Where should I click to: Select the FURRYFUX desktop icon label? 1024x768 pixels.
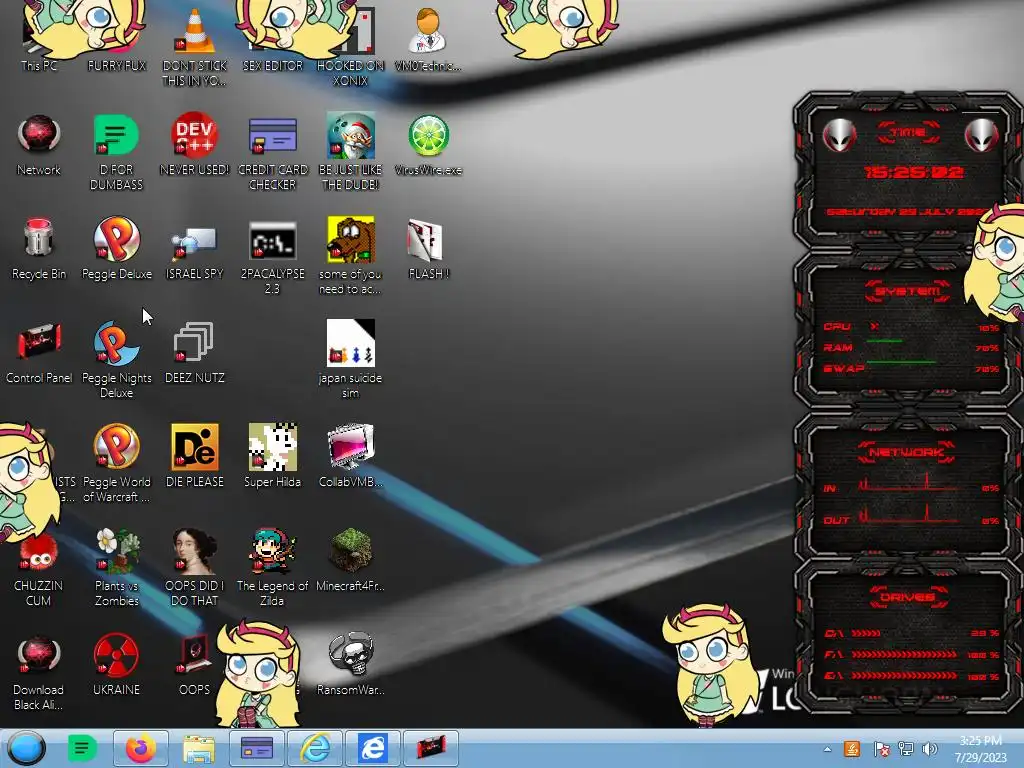click(116, 65)
